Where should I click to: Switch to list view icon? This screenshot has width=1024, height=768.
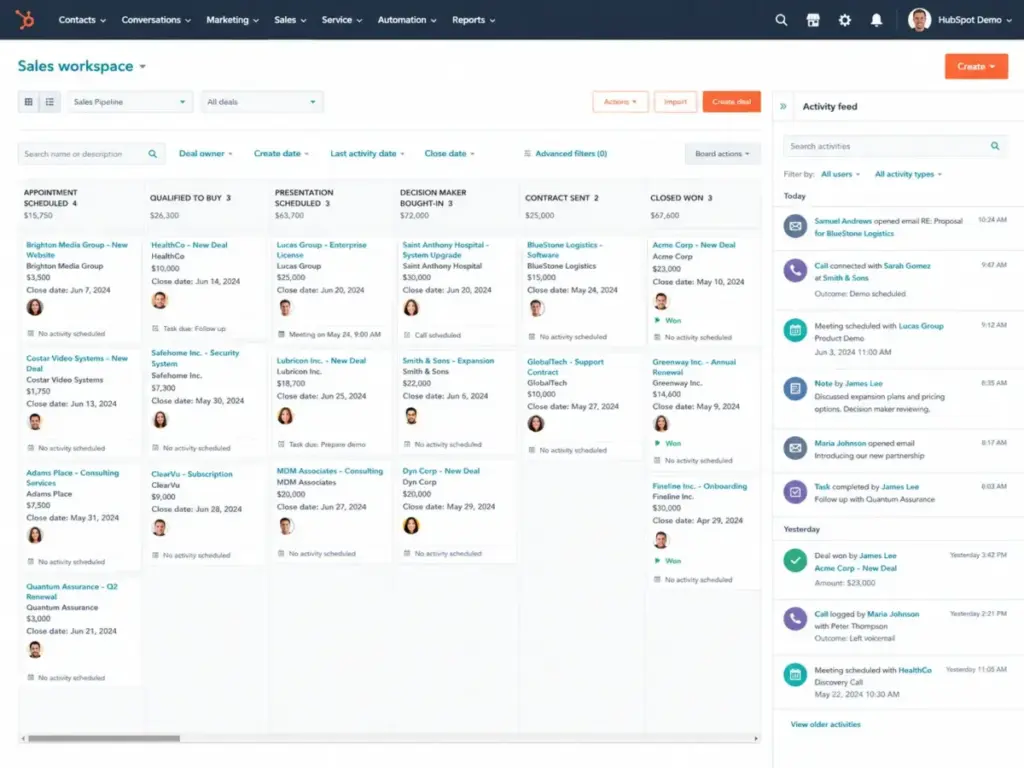(x=50, y=102)
